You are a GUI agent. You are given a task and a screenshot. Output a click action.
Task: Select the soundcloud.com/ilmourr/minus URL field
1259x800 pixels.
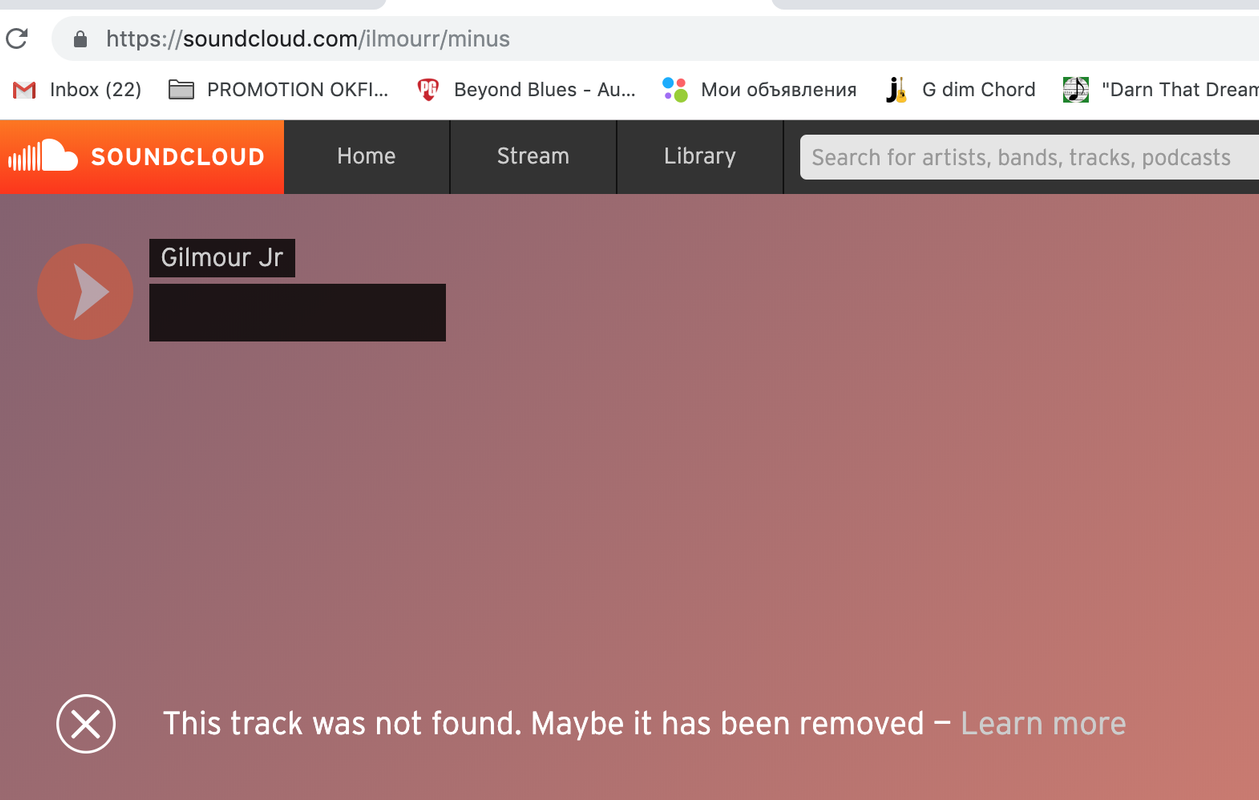655,39
